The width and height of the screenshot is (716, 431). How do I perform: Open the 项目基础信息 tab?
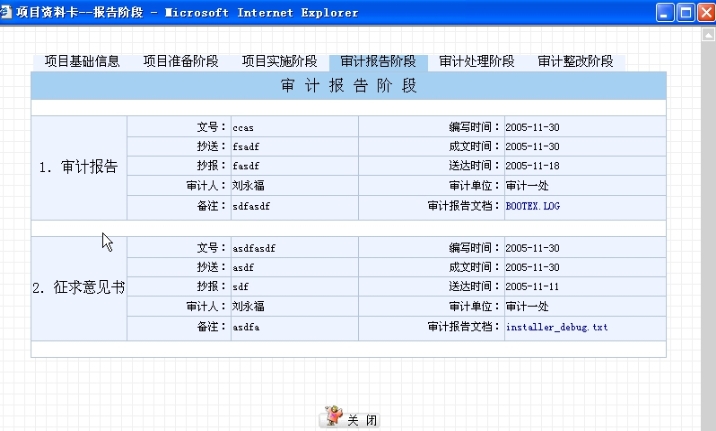[x=82, y=61]
